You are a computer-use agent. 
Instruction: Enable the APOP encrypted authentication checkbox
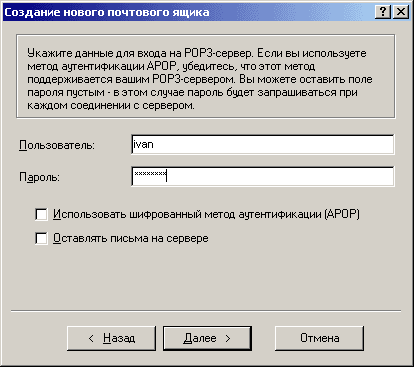click(41, 214)
